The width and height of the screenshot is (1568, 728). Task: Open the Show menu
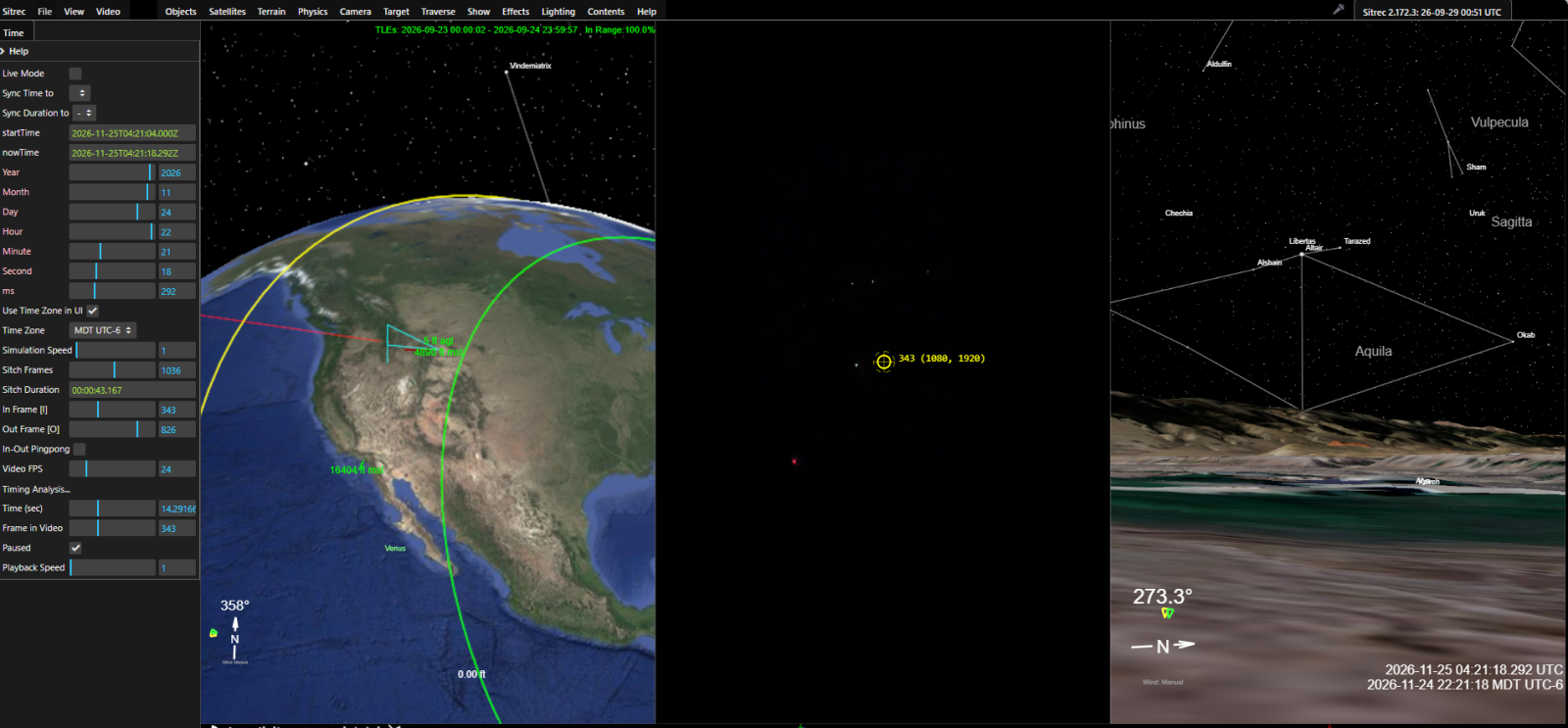coord(478,12)
